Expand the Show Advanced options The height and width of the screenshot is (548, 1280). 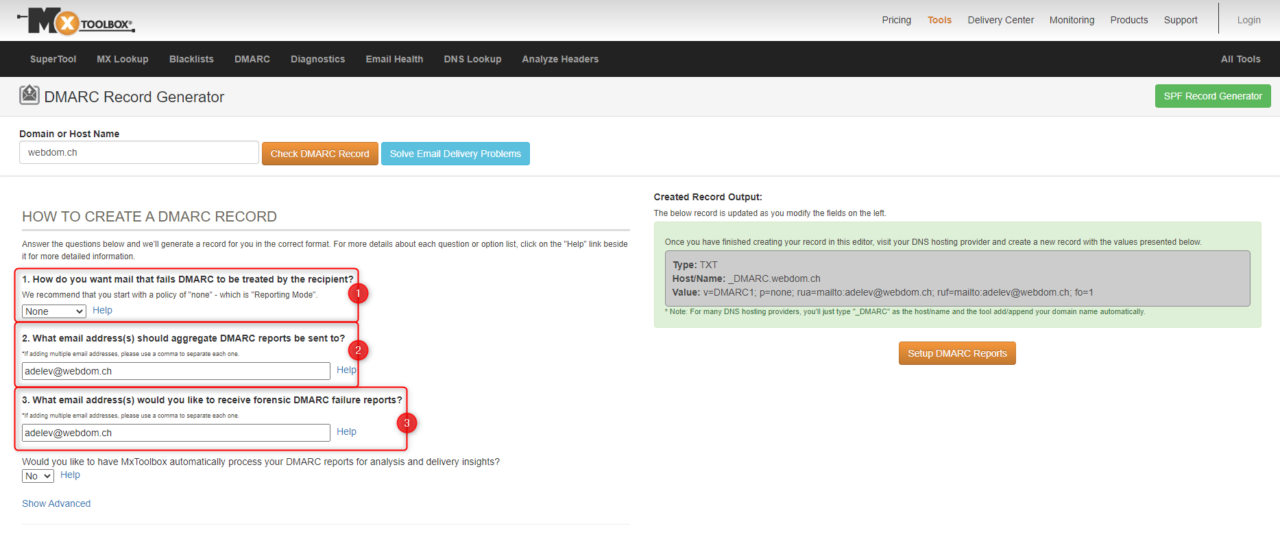56,503
